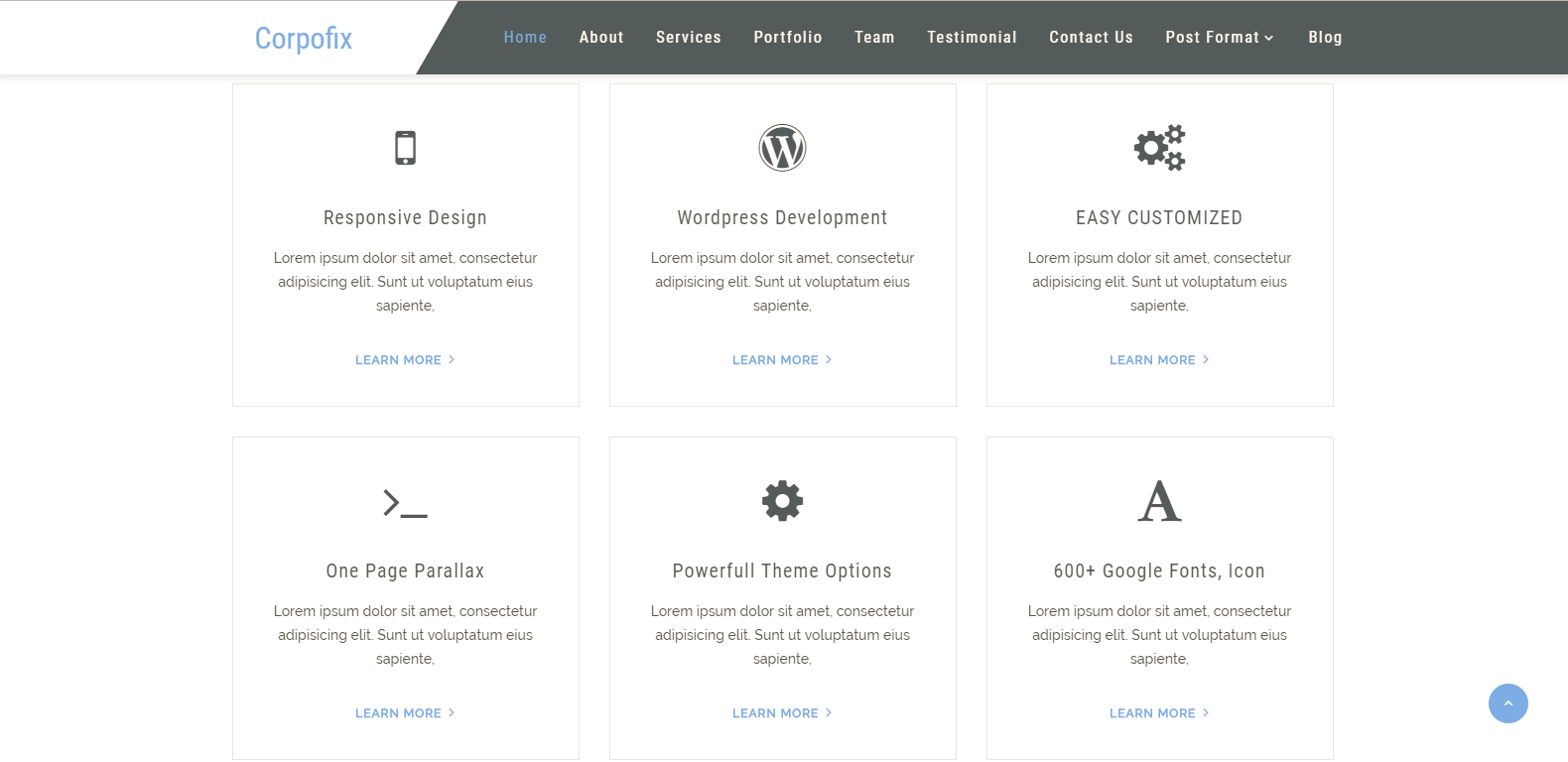Open the Testimonial menu link
The width and height of the screenshot is (1568, 762).
pos(972,38)
